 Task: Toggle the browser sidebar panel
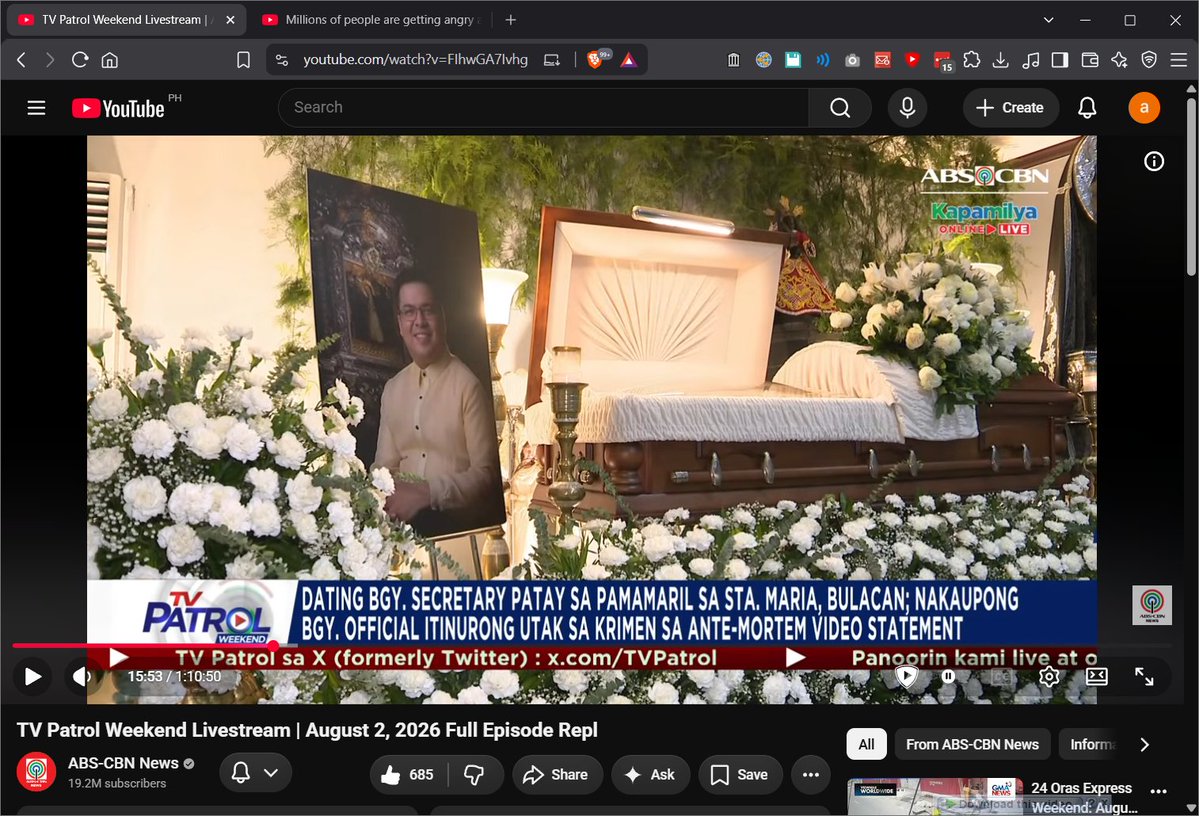tap(1060, 60)
